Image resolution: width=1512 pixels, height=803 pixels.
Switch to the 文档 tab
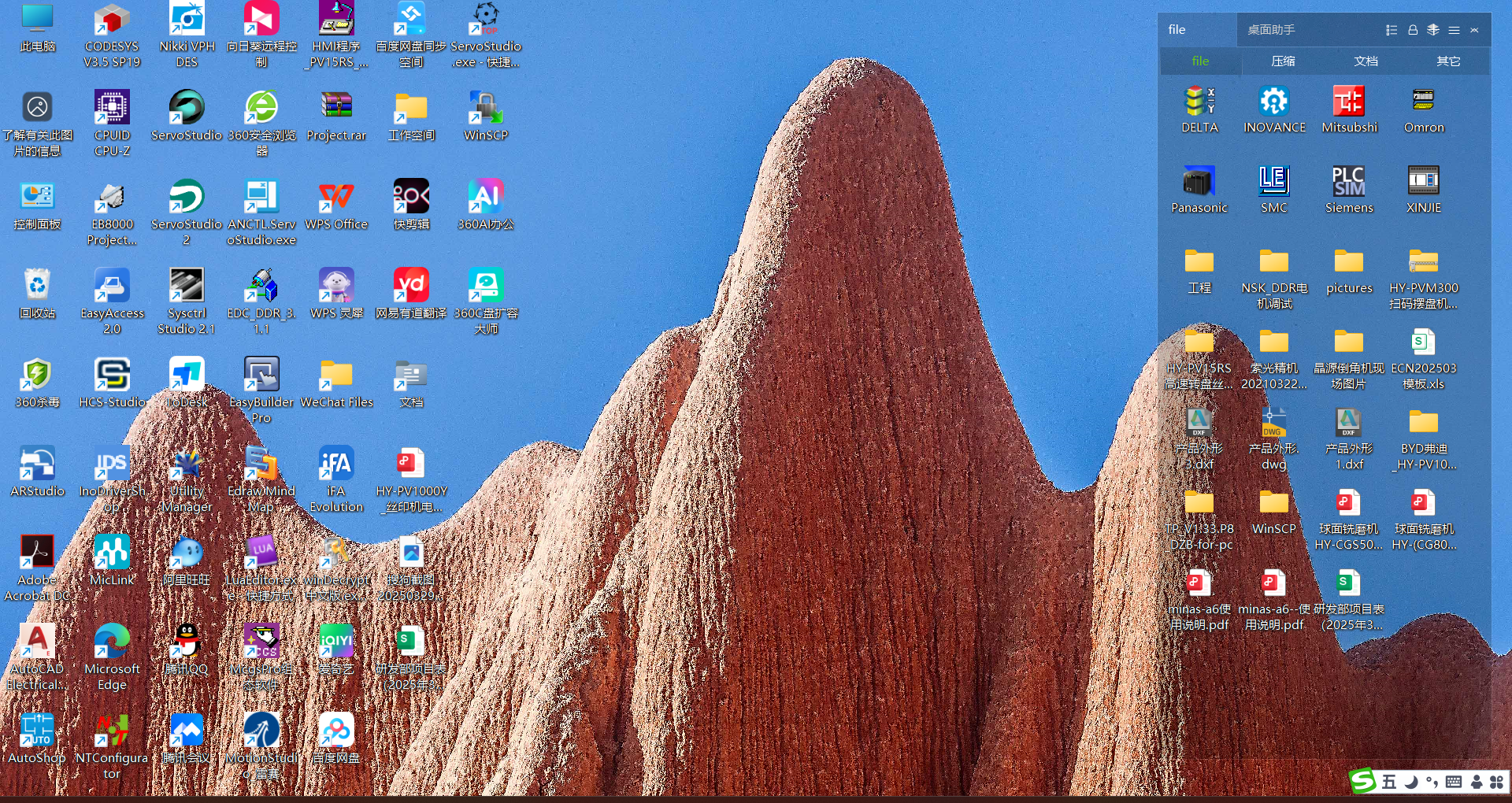point(1366,61)
